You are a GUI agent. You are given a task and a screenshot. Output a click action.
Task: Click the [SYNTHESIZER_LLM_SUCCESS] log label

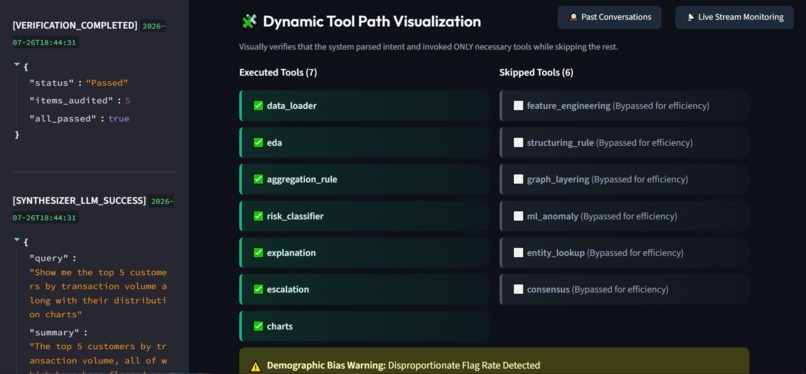tap(79, 200)
